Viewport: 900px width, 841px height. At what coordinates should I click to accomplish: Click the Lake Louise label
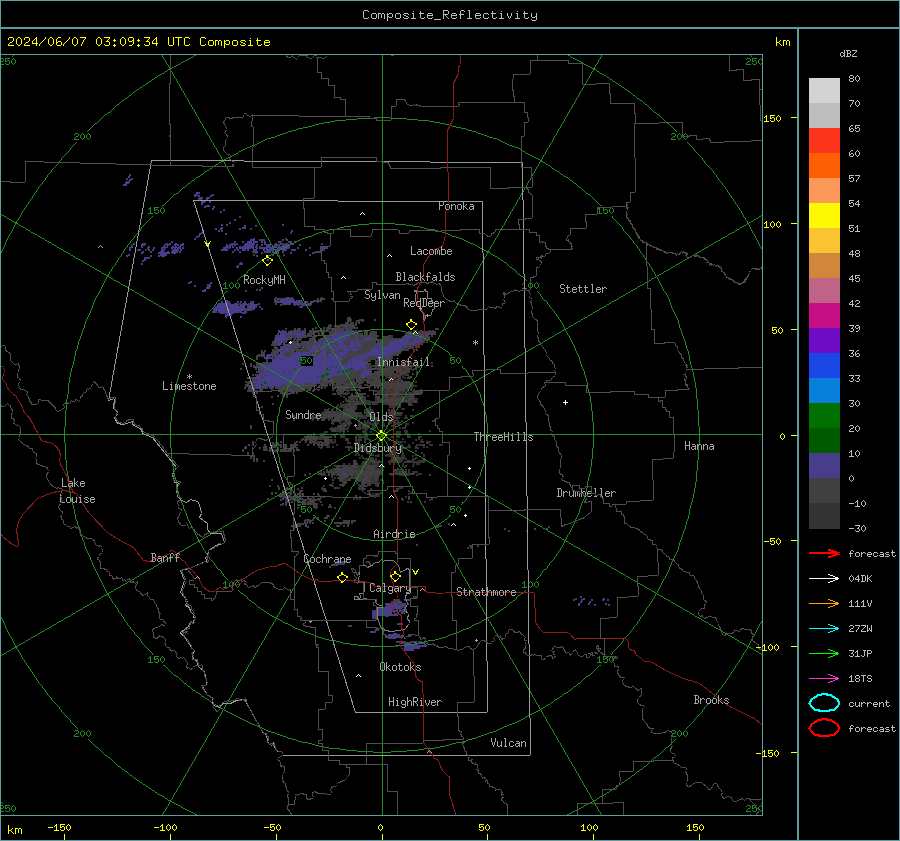click(77, 491)
